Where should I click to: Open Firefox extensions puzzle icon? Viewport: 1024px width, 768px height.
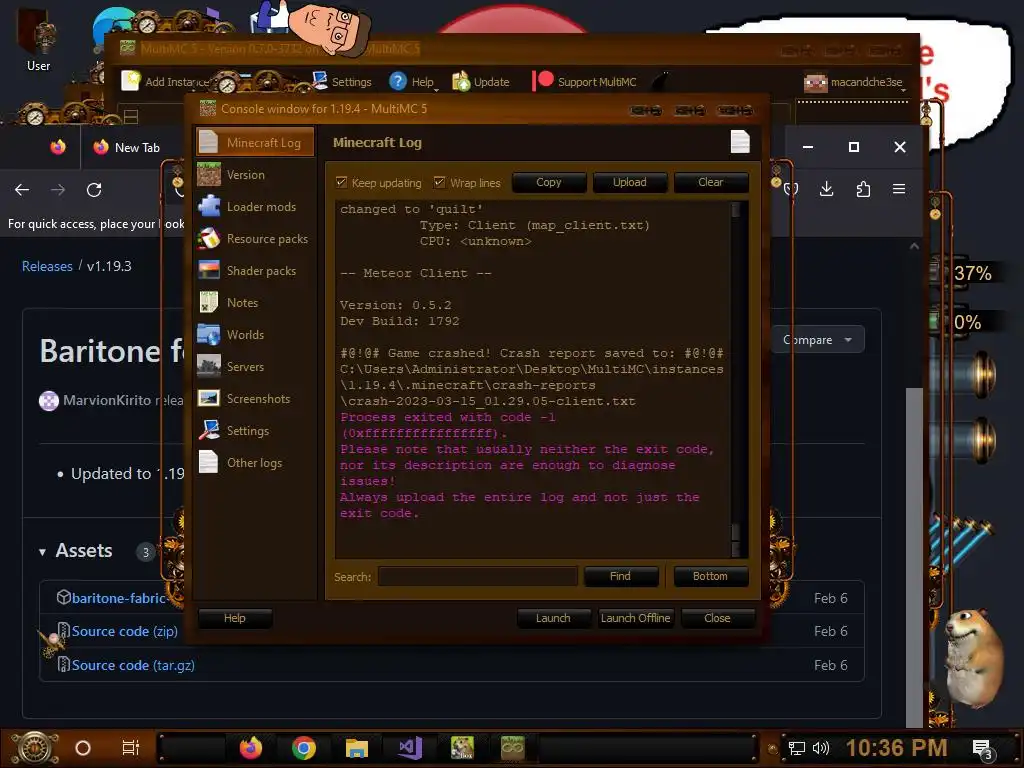(x=863, y=189)
